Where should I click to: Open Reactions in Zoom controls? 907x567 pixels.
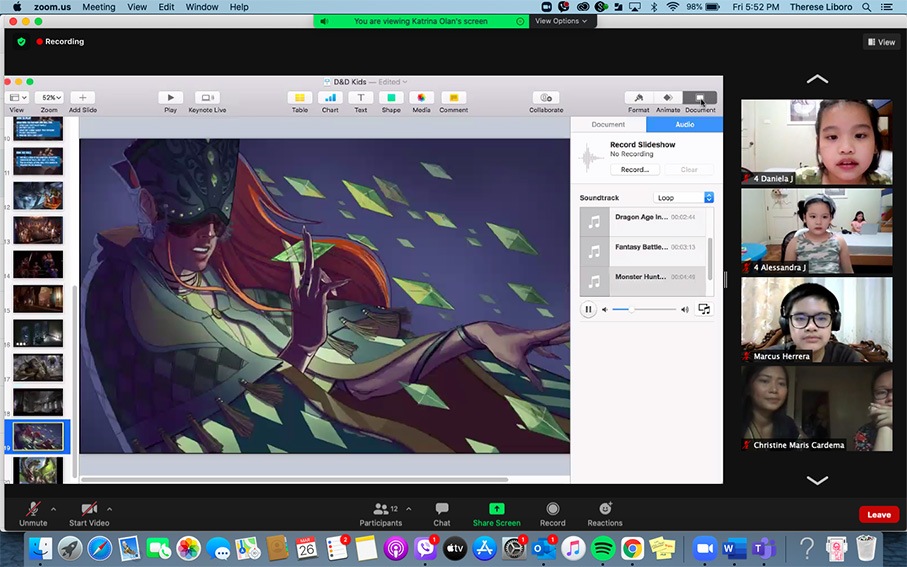click(x=605, y=509)
